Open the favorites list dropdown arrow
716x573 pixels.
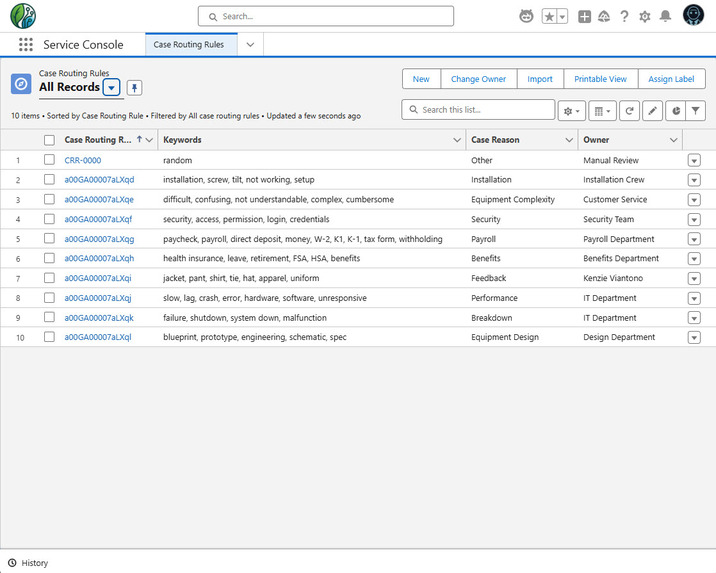tap(563, 17)
